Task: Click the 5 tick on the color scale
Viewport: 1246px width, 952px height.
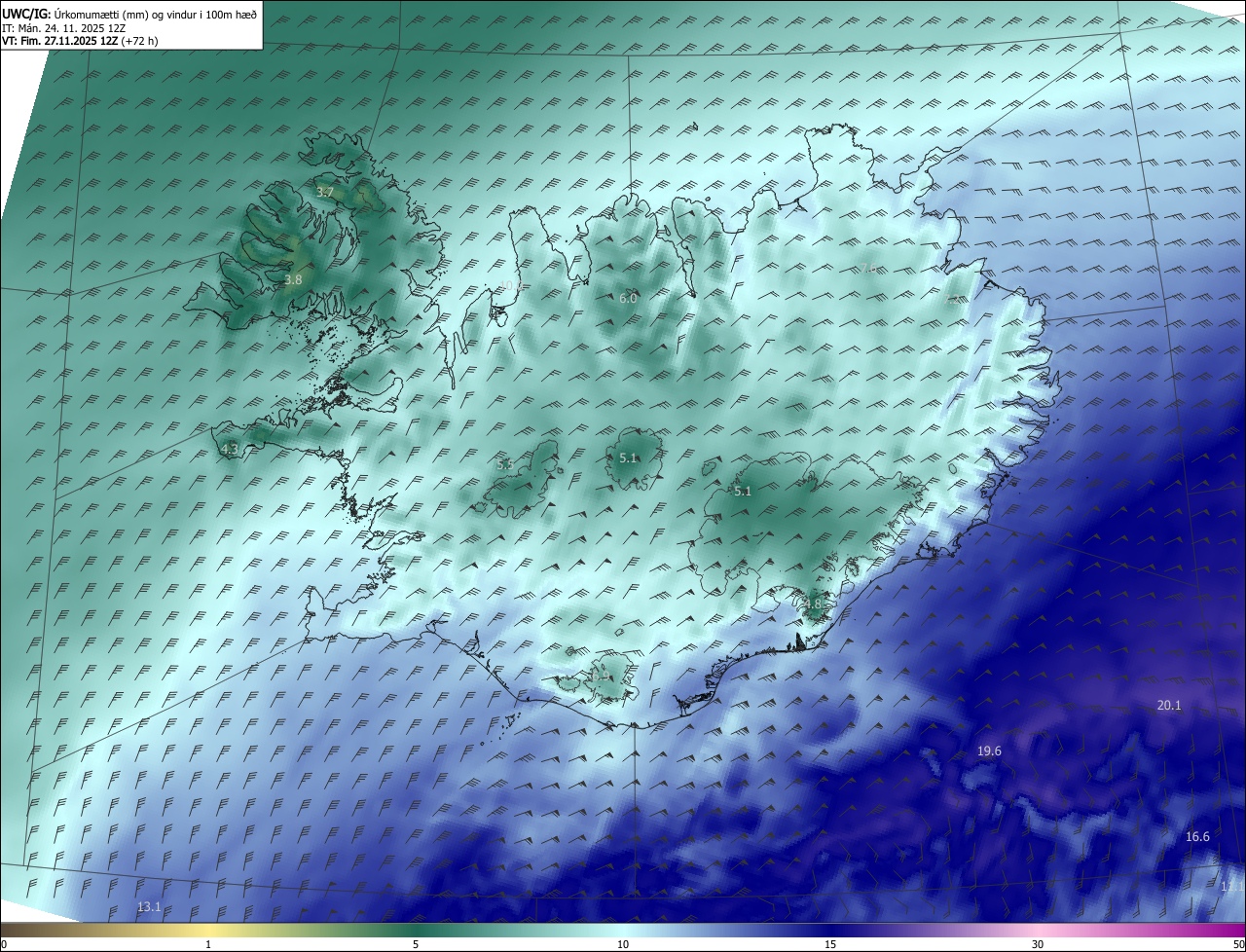Action: (416, 944)
